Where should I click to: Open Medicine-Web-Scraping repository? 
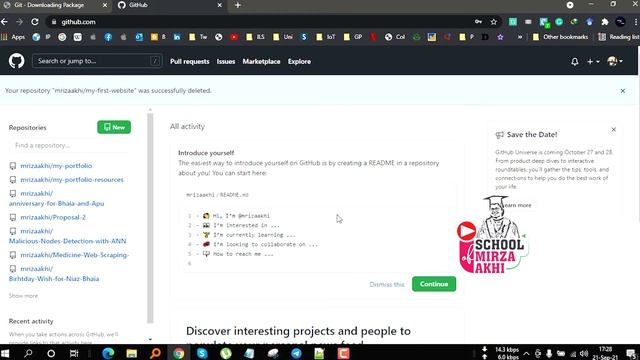[75, 255]
